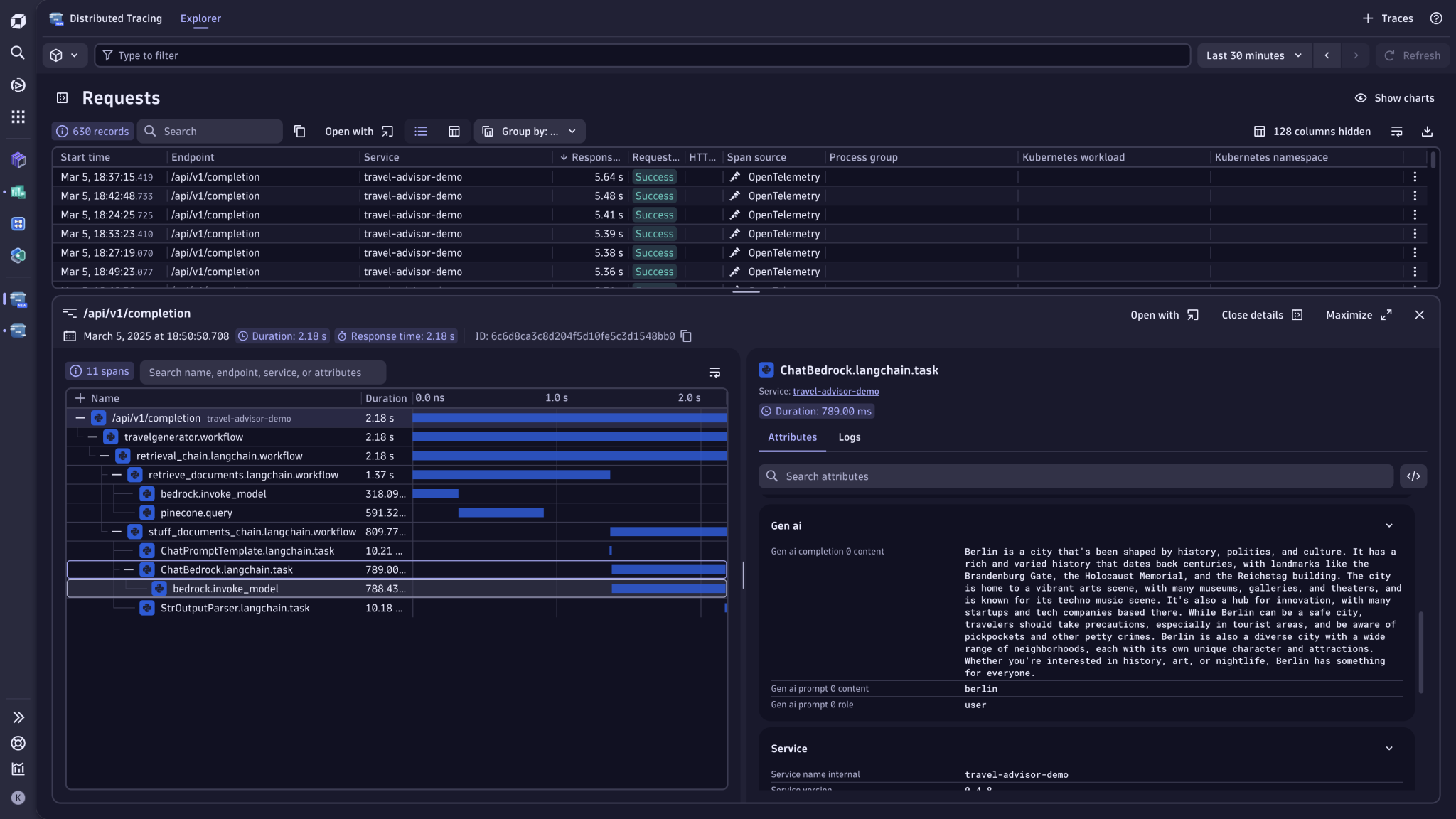Image resolution: width=1456 pixels, height=819 pixels.
Task: Select the Explorer tab at the top
Action: (x=200, y=18)
